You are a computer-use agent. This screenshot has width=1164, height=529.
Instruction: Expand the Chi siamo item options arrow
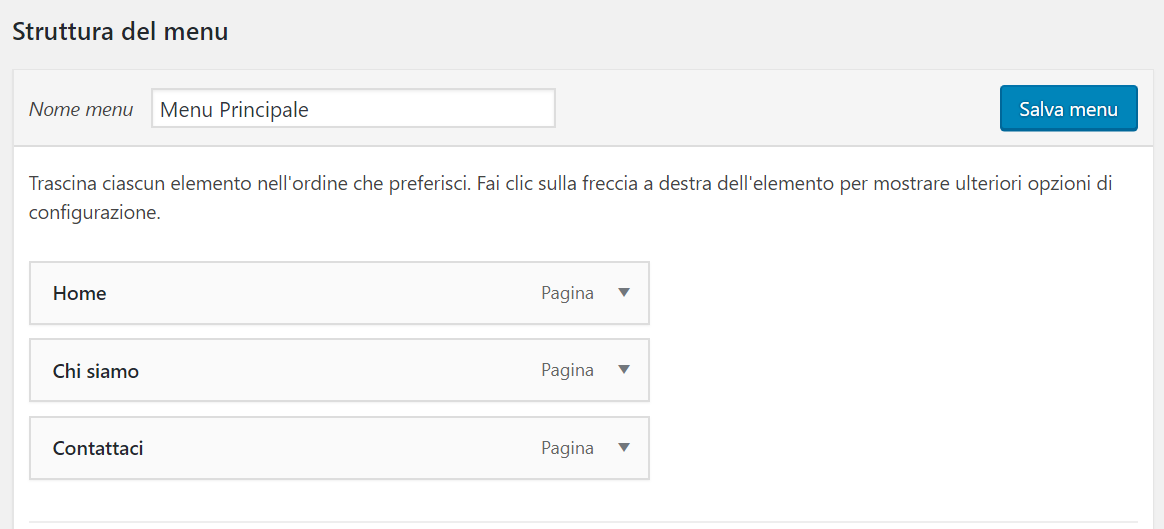coord(624,370)
